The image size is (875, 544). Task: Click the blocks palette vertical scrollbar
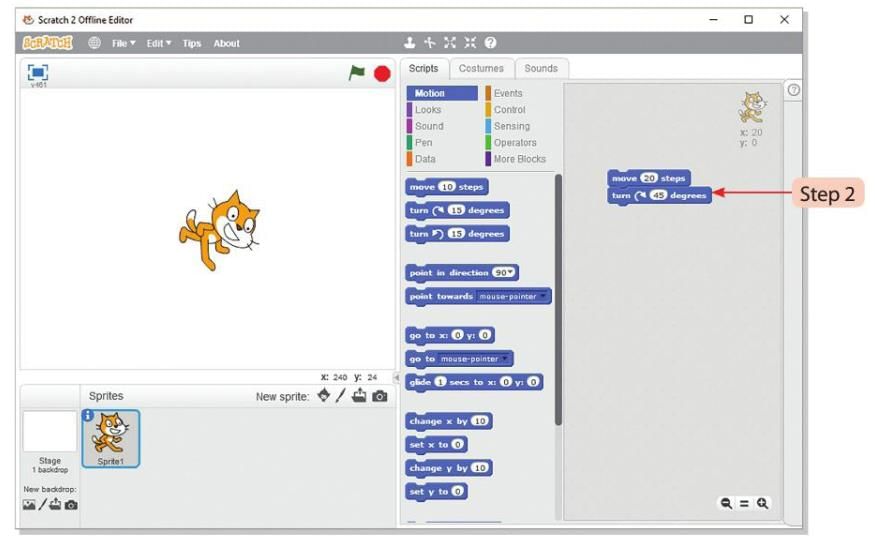tap(558, 300)
